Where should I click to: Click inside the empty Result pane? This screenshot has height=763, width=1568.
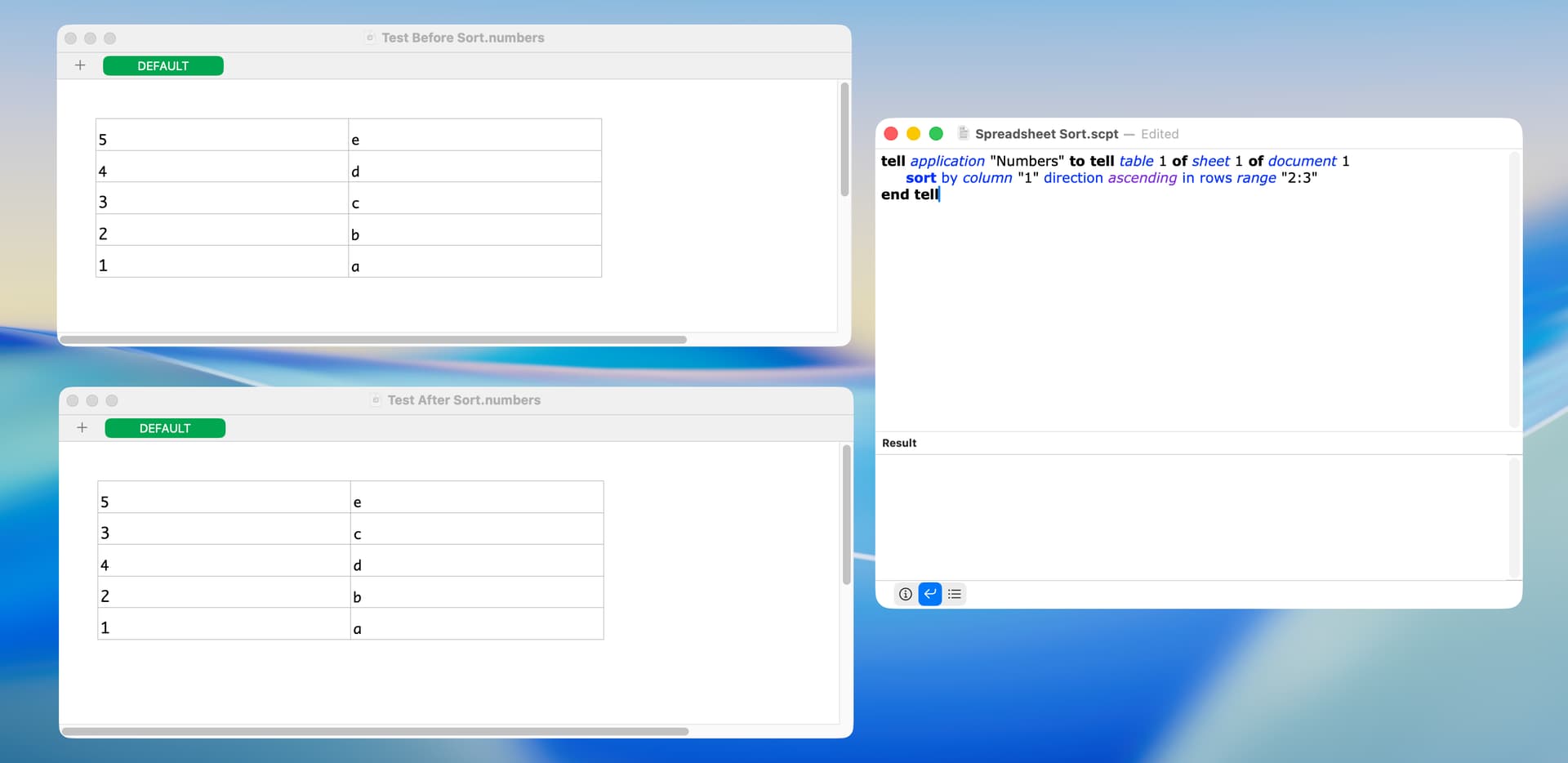click(1192, 516)
